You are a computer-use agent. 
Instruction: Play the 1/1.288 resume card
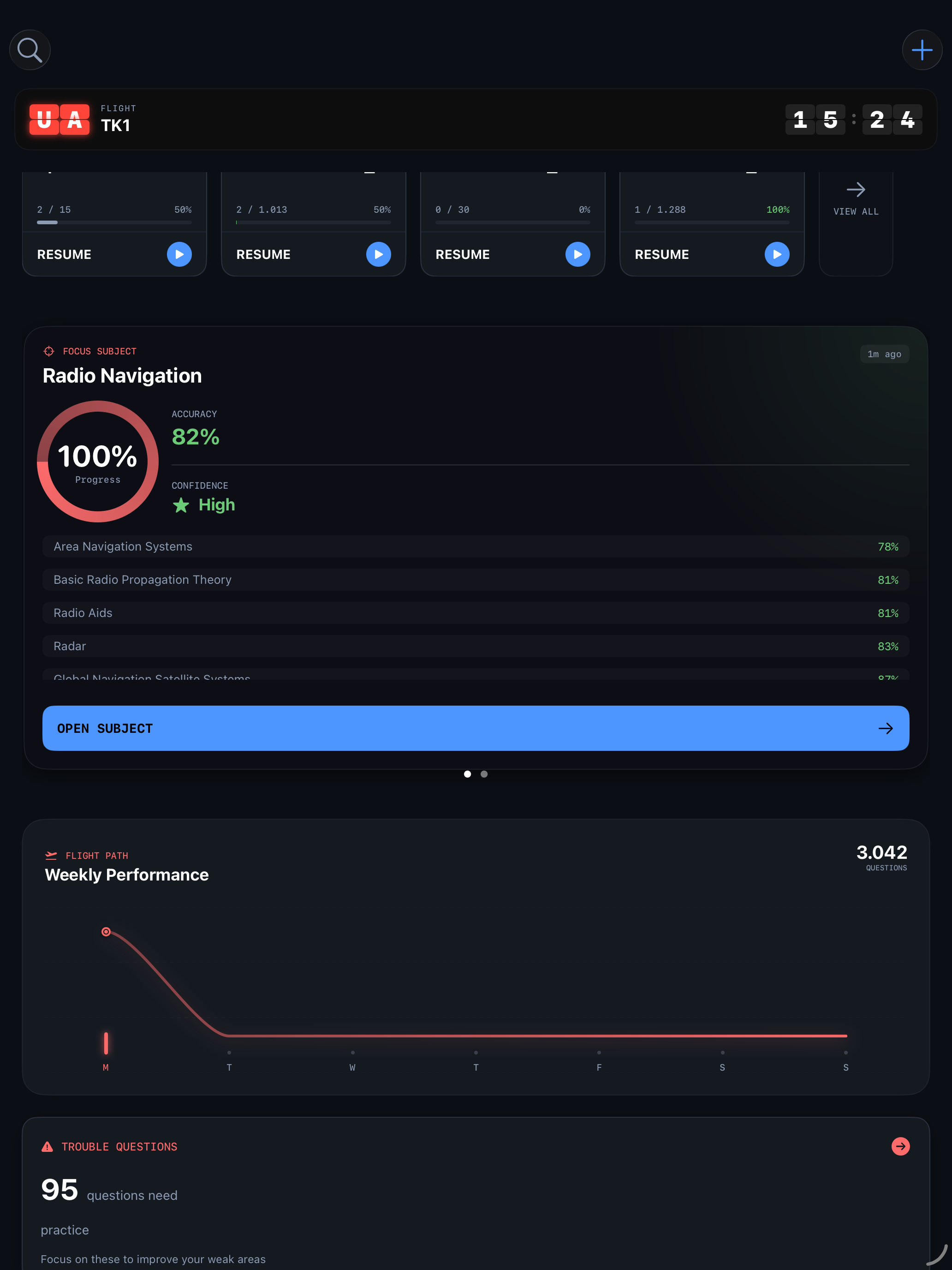tap(776, 254)
